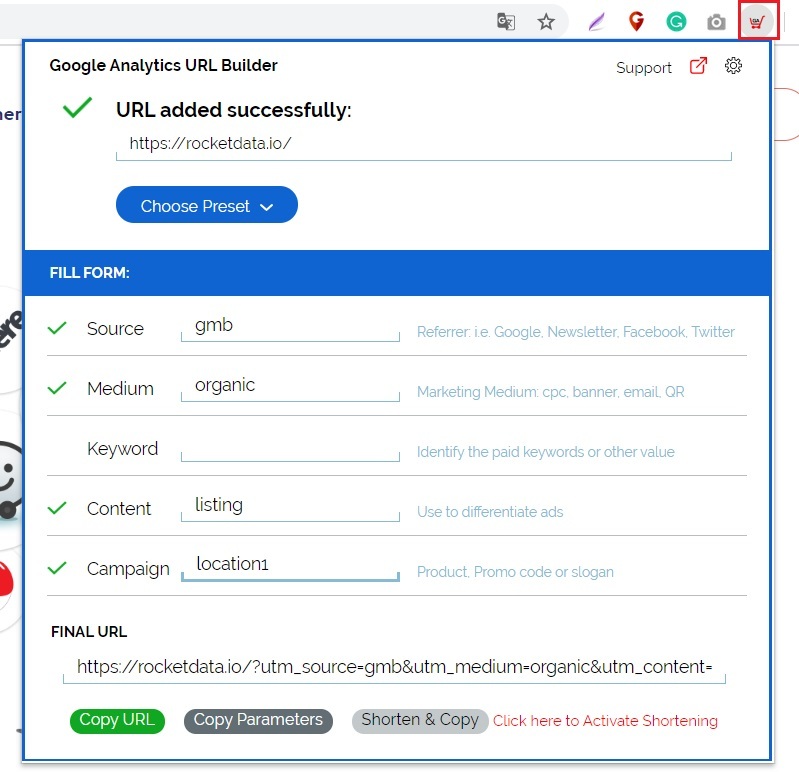The height and width of the screenshot is (772, 799).
Task: Edit the added URL field https://rocketdata.io/
Action: coord(424,145)
